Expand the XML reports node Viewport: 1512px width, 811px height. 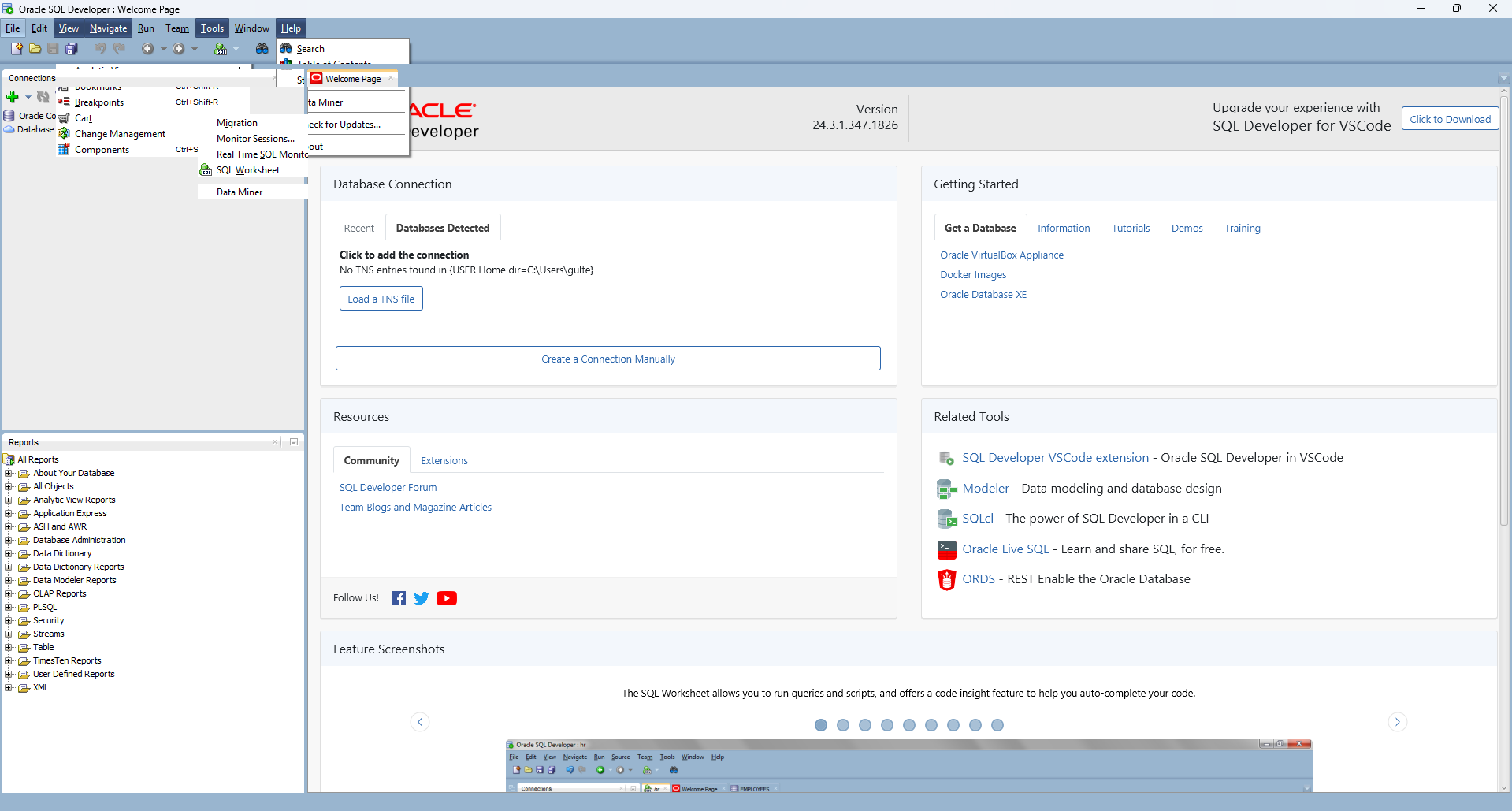click(9, 688)
